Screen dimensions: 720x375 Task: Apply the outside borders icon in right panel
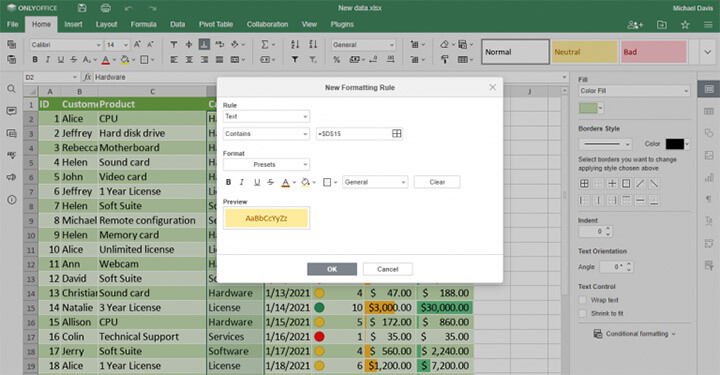626,184
